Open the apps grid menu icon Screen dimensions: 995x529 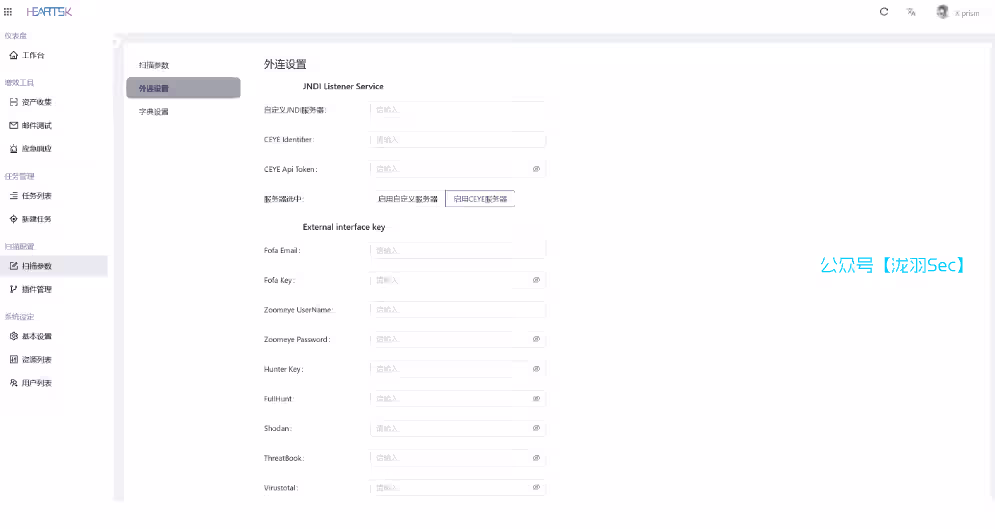[x=9, y=12]
